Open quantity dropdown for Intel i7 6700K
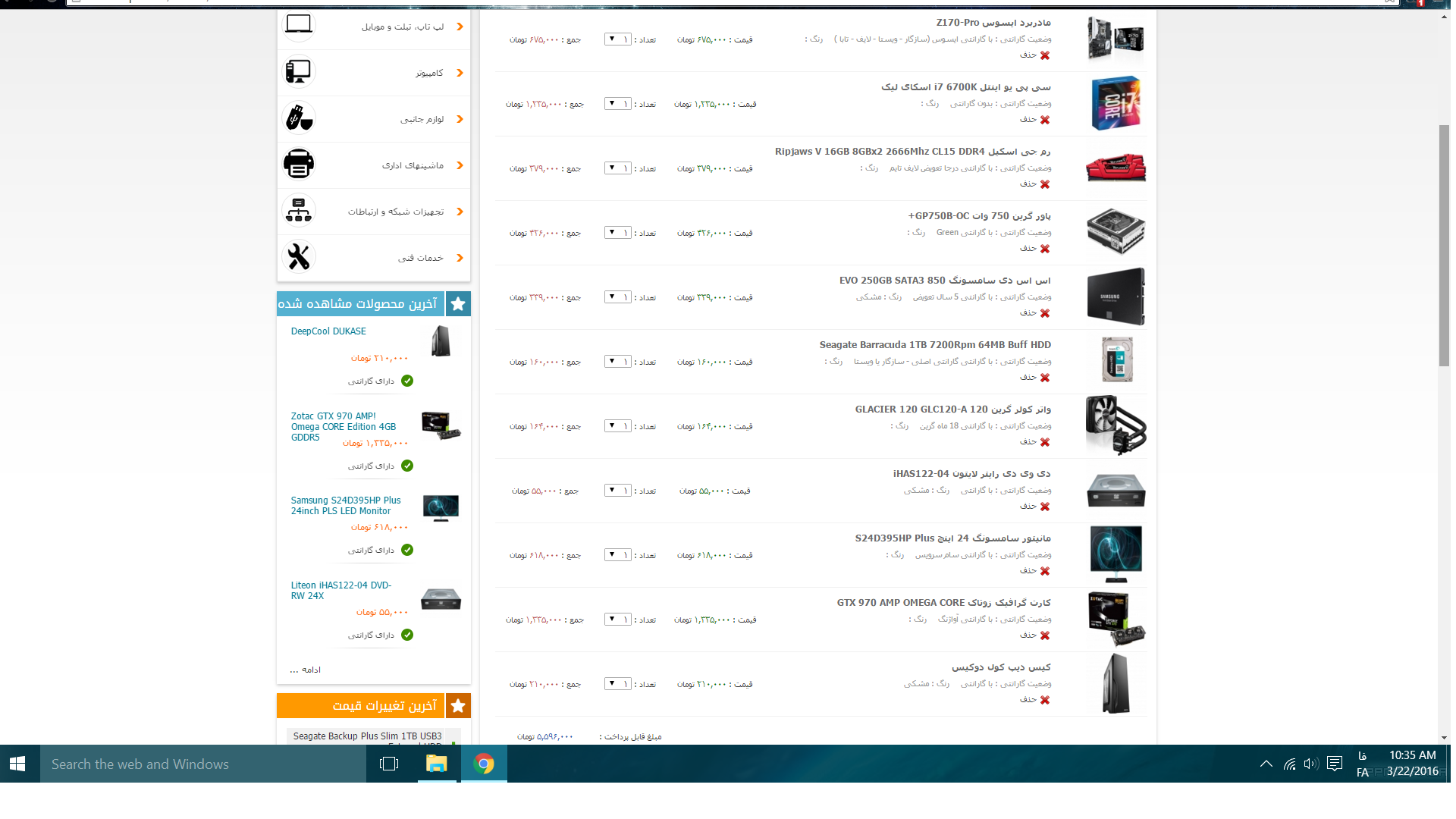This screenshot has height=819, width=1456. point(618,104)
